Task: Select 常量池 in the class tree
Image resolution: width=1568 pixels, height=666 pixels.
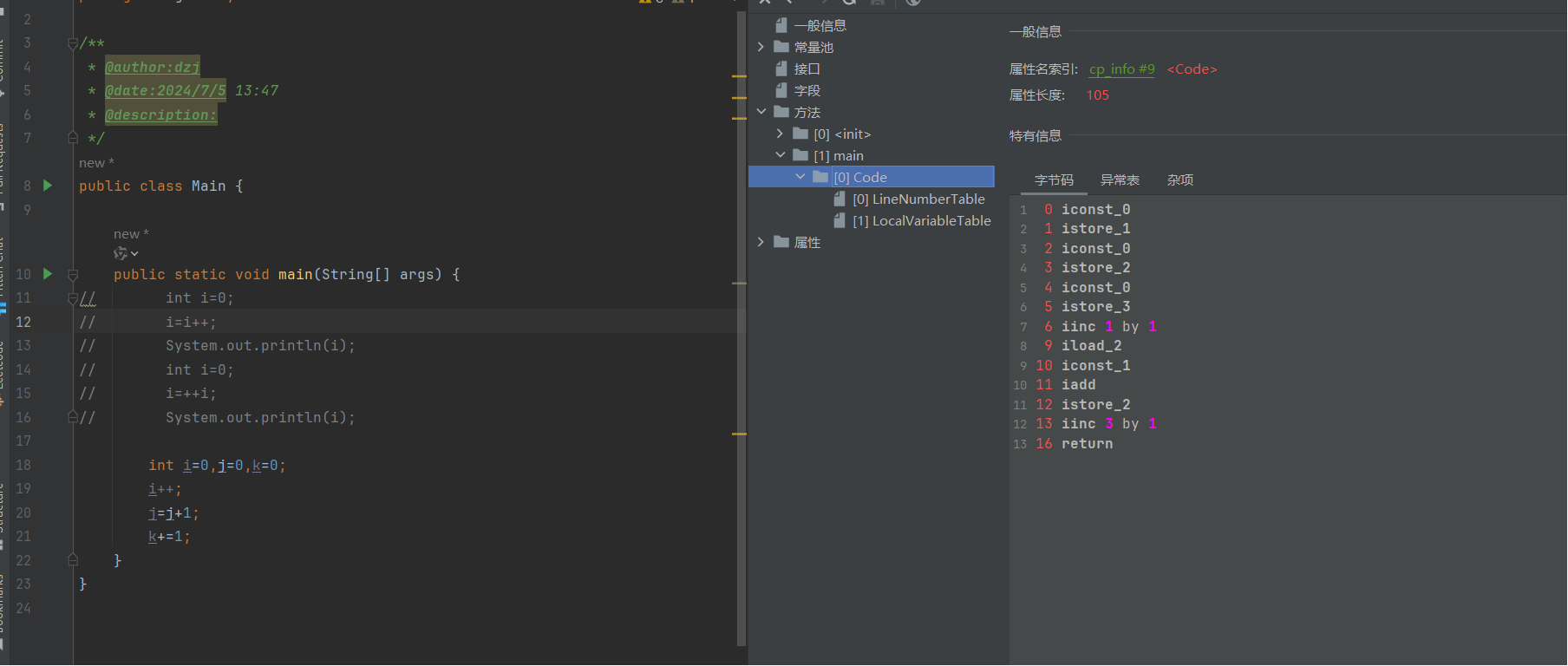Action: tap(813, 47)
